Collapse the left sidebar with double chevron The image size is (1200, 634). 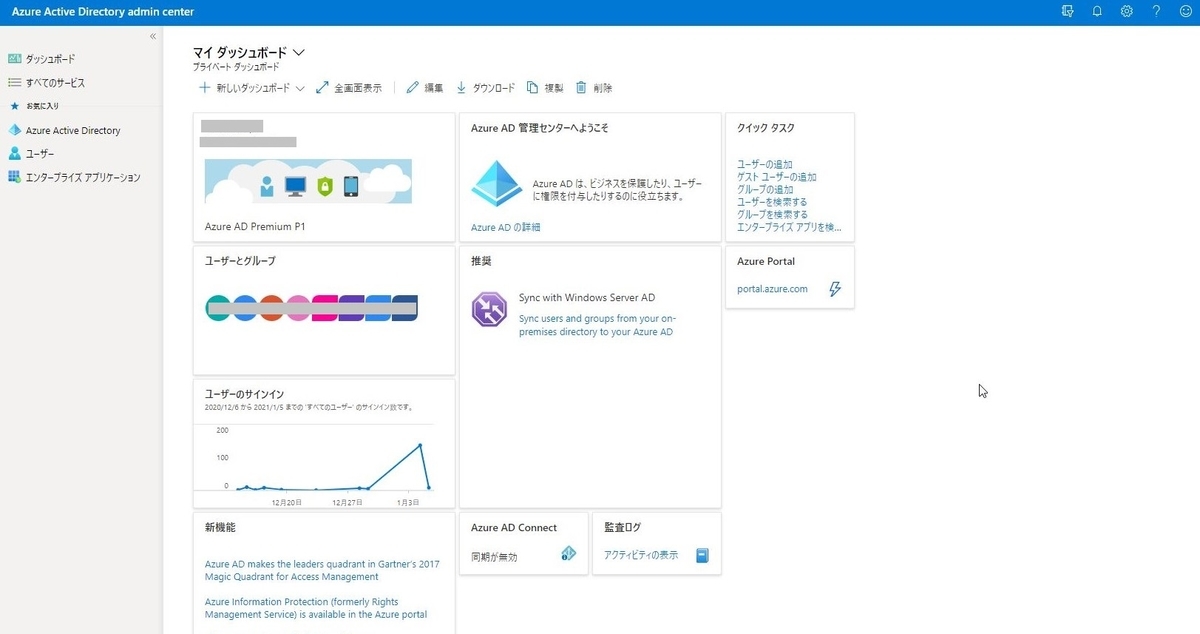pyautogui.click(x=153, y=36)
